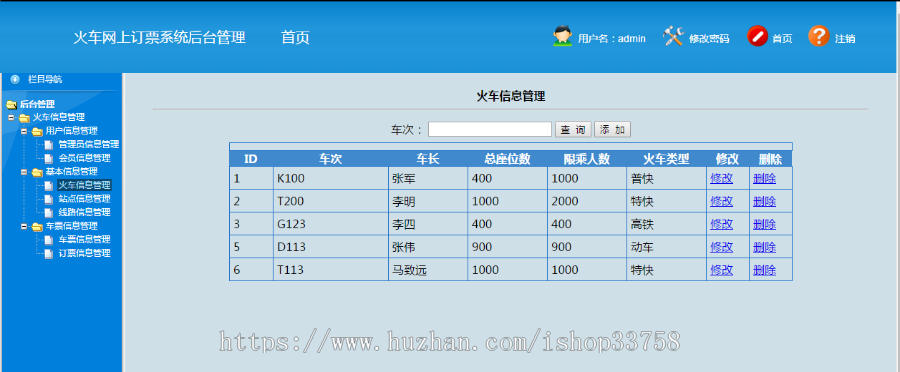Click the 马致远 conductor cell
This screenshot has height=372, width=900.
point(428,270)
